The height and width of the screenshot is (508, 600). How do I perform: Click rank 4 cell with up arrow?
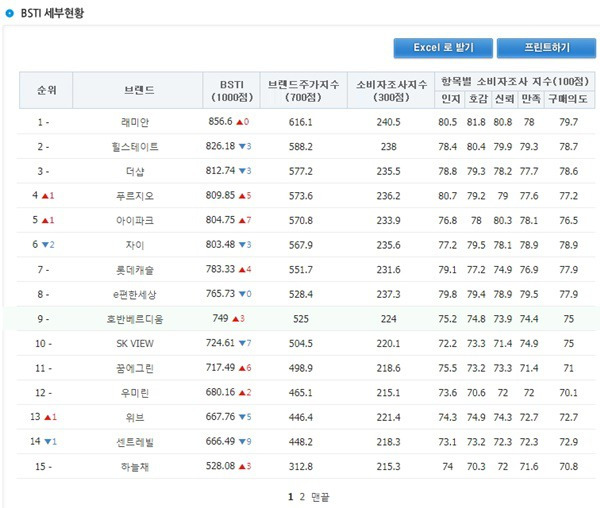(x=43, y=195)
